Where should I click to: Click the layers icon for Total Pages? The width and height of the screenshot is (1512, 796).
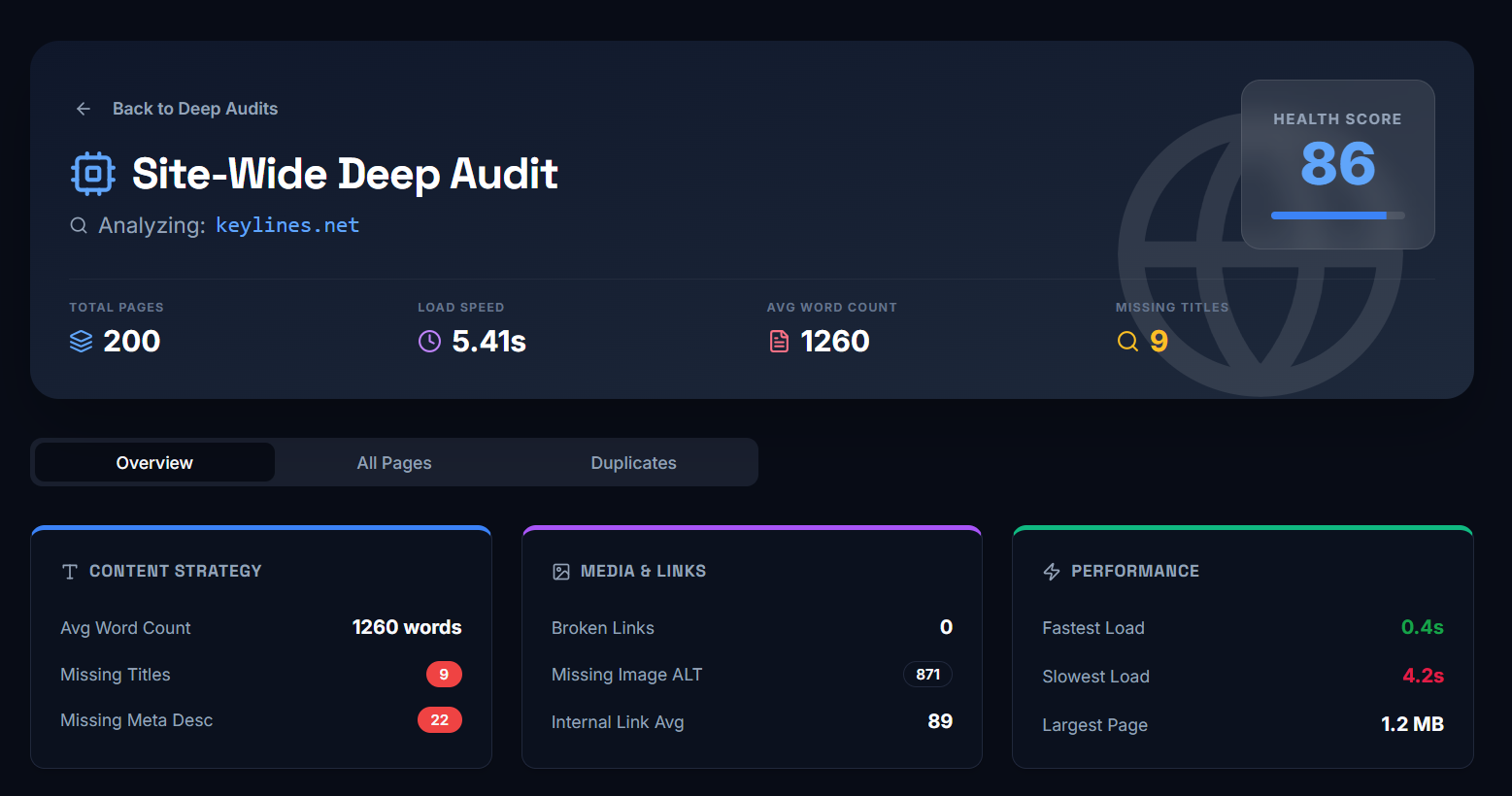(82, 341)
